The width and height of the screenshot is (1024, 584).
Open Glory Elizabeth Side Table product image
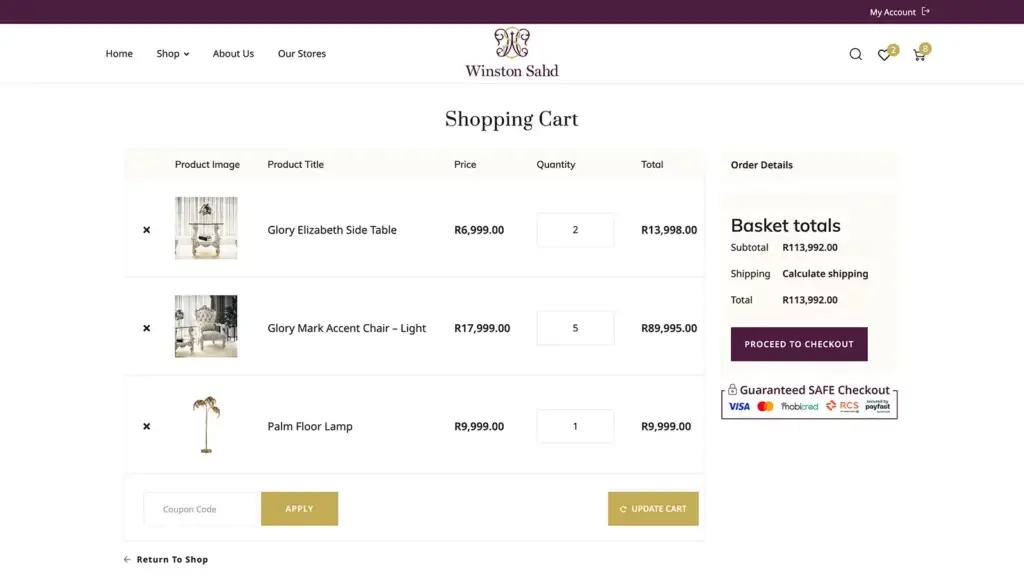coord(206,228)
